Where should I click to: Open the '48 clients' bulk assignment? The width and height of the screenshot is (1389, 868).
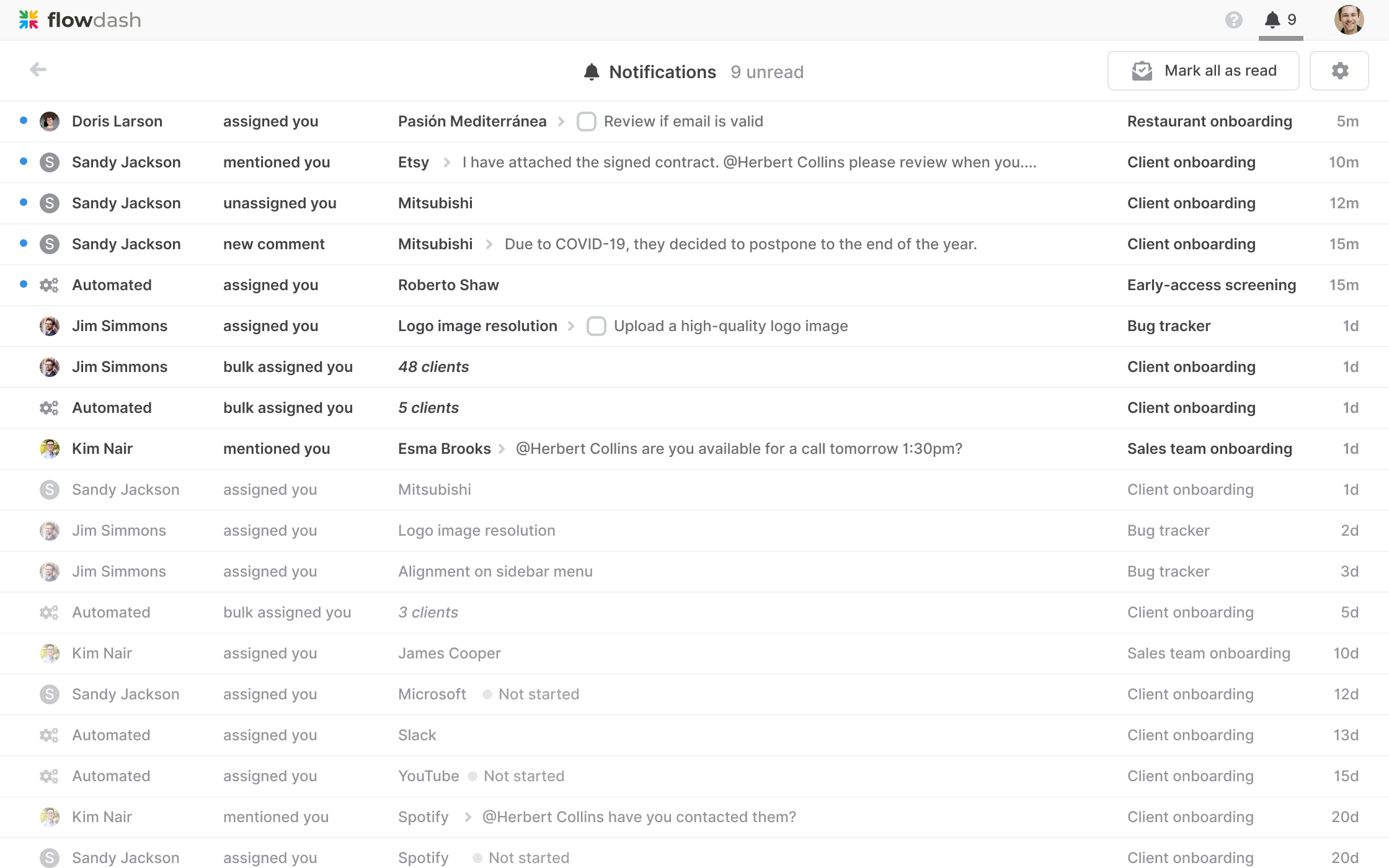433,367
